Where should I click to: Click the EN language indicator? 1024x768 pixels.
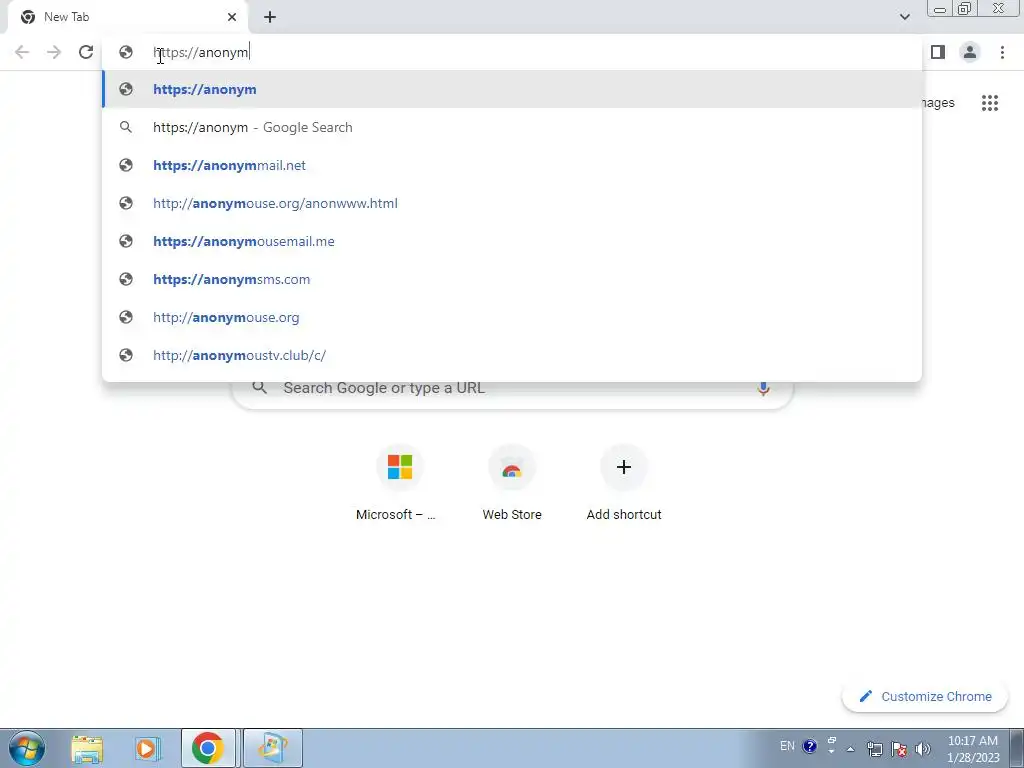(787, 746)
